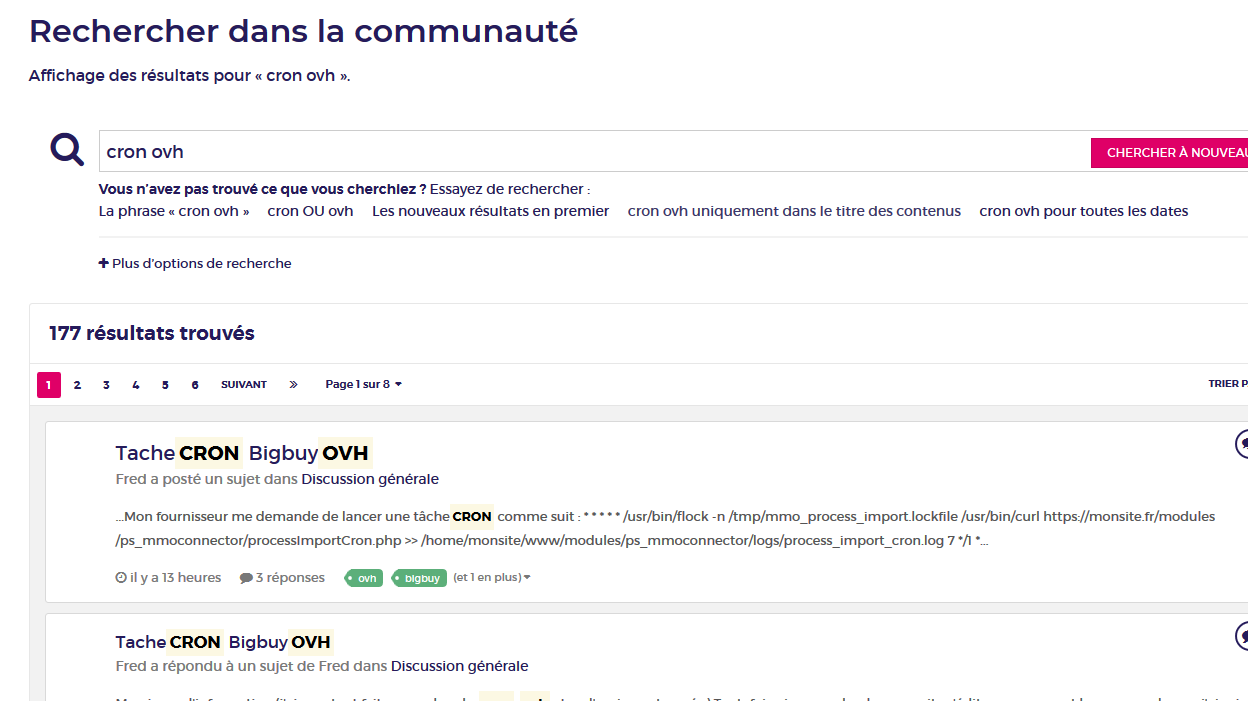Image resolution: width=1248 pixels, height=701 pixels.
Task: Expand 'Plus d'options de recherche'
Action: click(195, 264)
